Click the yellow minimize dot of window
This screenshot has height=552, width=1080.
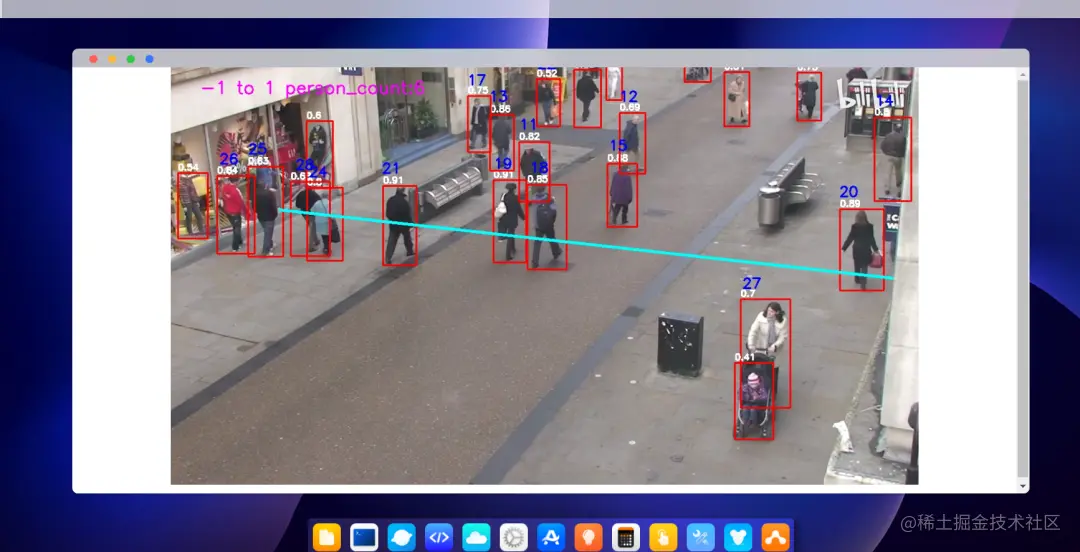(x=112, y=59)
